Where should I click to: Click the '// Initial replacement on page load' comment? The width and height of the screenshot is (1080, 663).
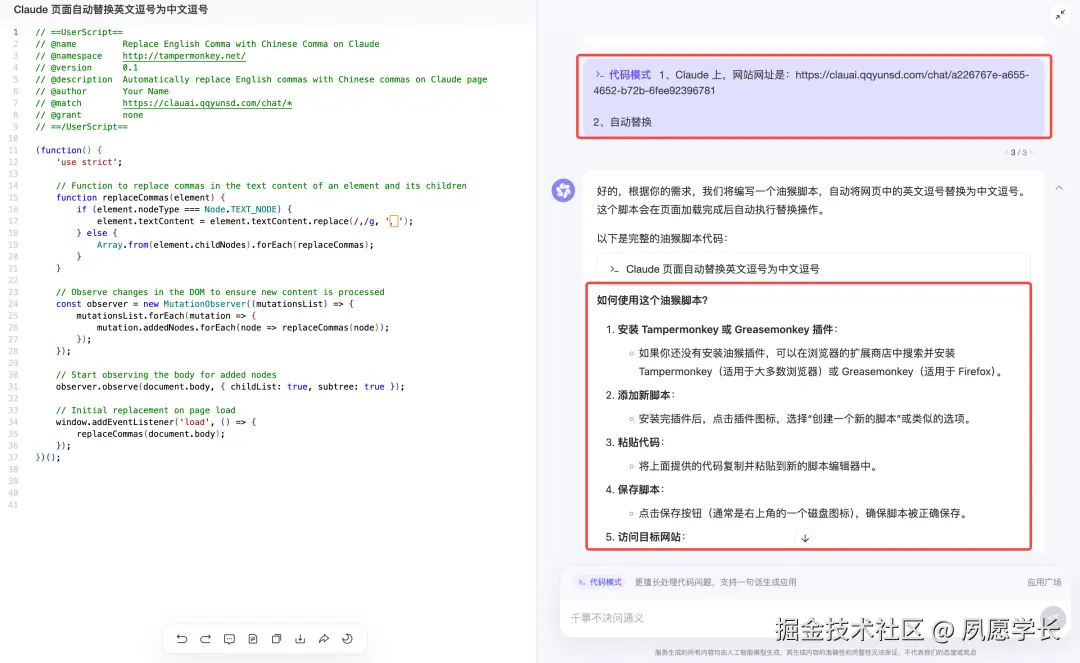pyautogui.click(x=145, y=410)
